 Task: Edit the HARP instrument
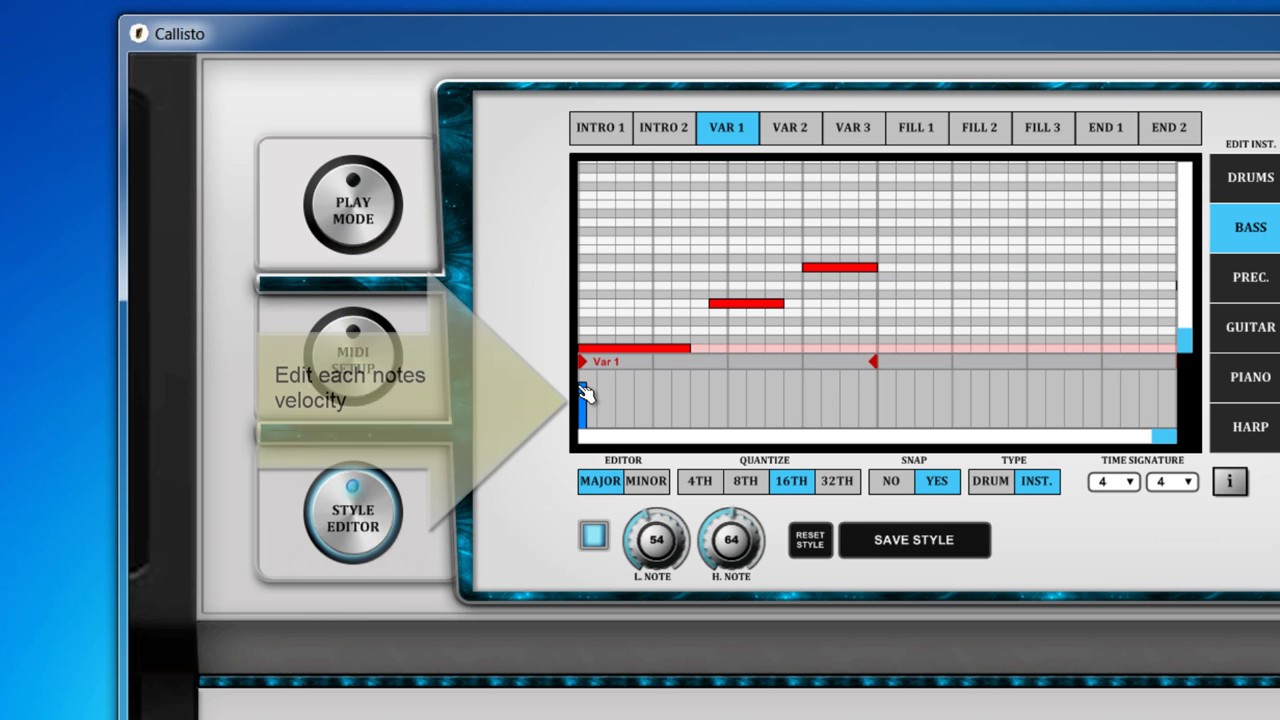click(x=1246, y=427)
